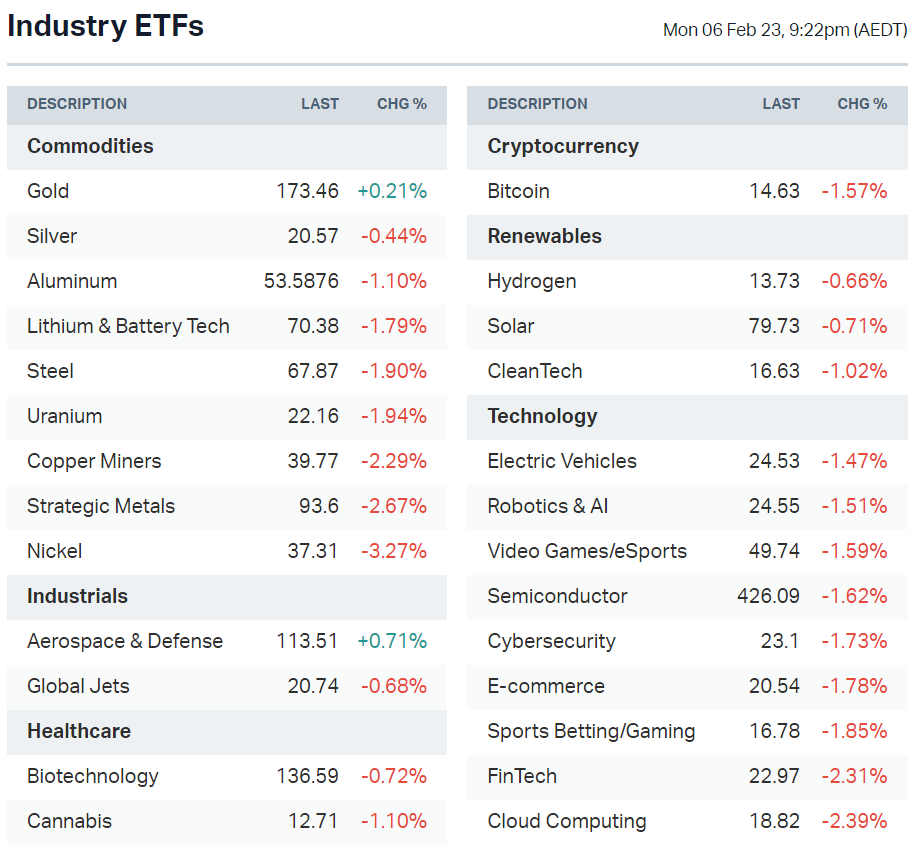
Task: Open Electric Vehicles ETF
Action: (561, 461)
